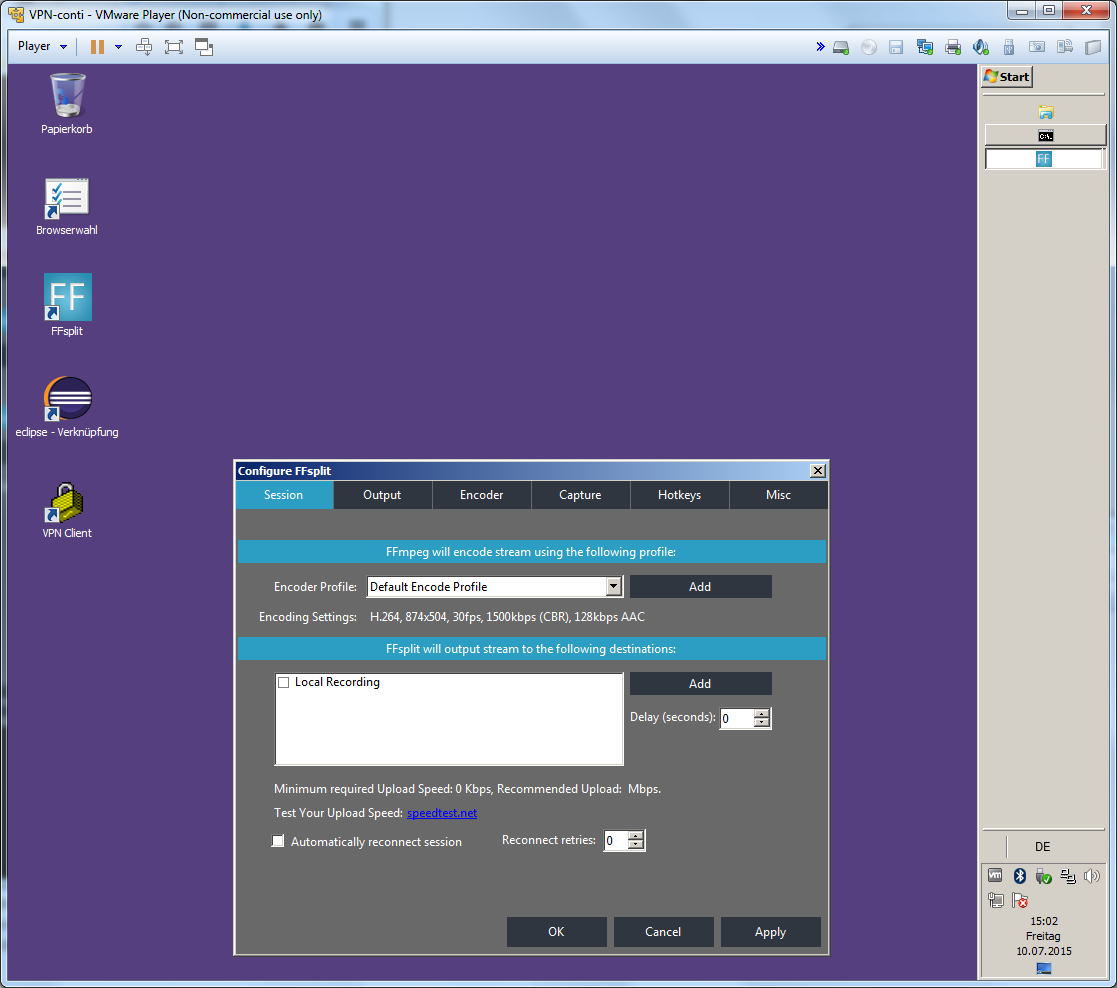This screenshot has height=988, width=1117.
Task: Switch to the Capture tab
Action: (x=580, y=495)
